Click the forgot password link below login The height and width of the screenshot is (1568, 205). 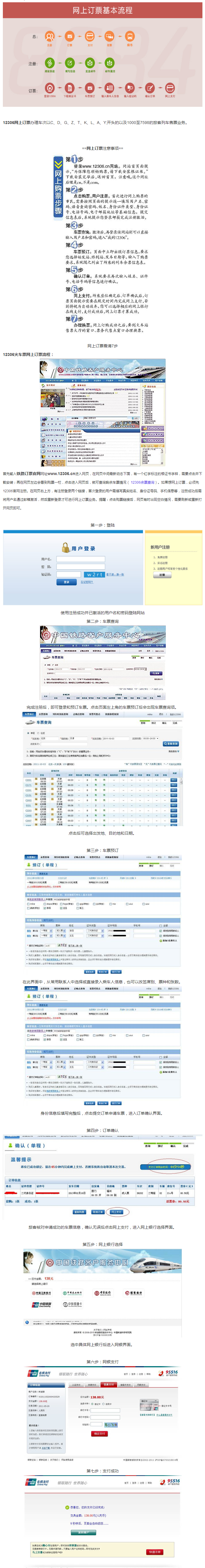point(87,582)
